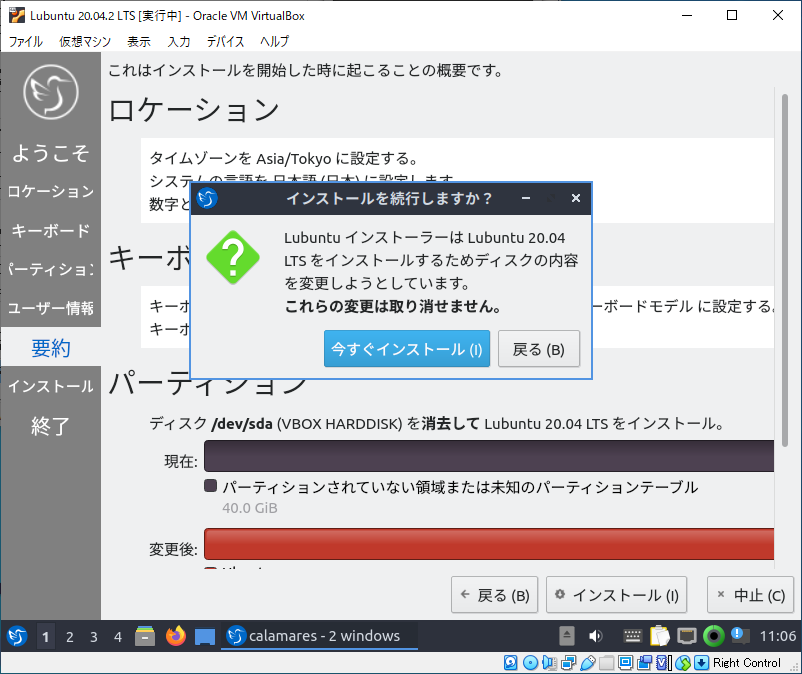This screenshot has width=802, height=674.
Task: Click 中止 (C) to abort installation
Action: (x=750, y=595)
